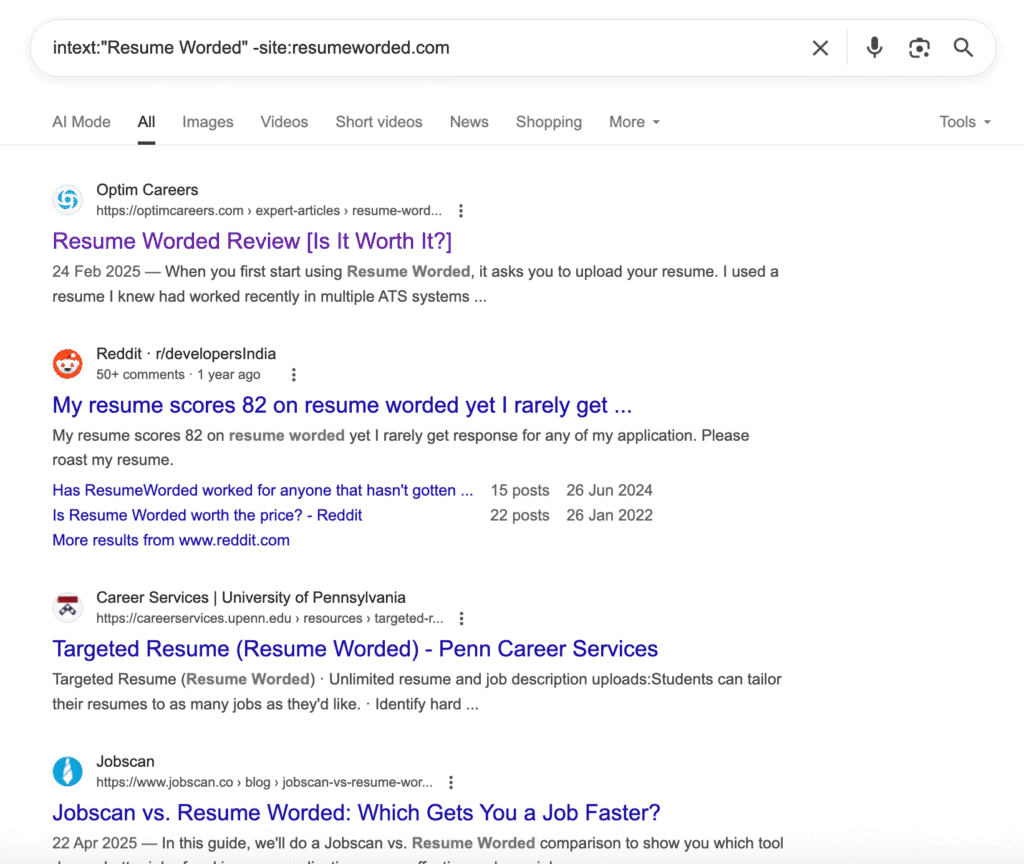Click the www.jobscan.co breadcrumb URL
Image resolution: width=1024 pixels, height=864 pixels.
(x=264, y=782)
